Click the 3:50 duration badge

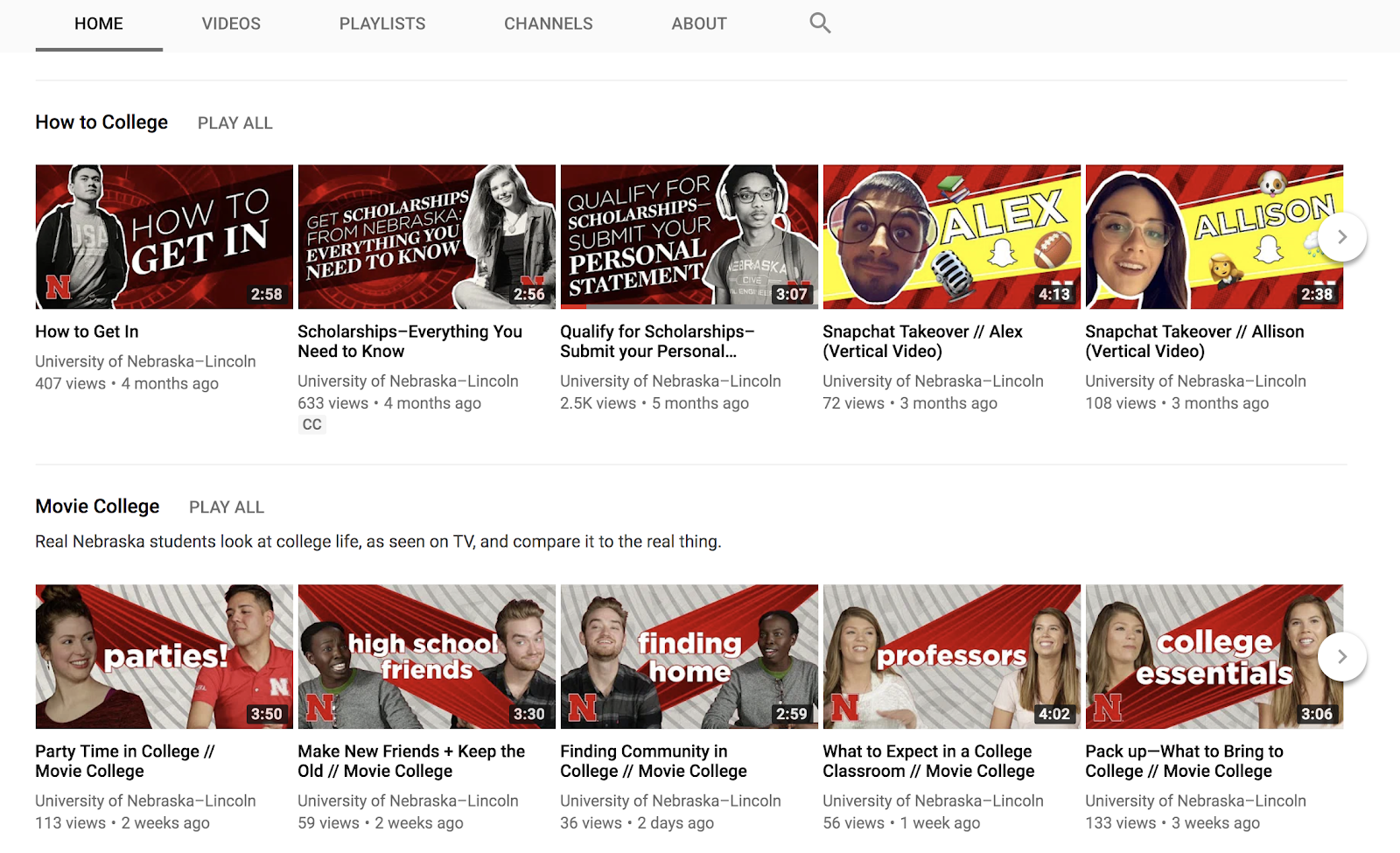pos(267,714)
